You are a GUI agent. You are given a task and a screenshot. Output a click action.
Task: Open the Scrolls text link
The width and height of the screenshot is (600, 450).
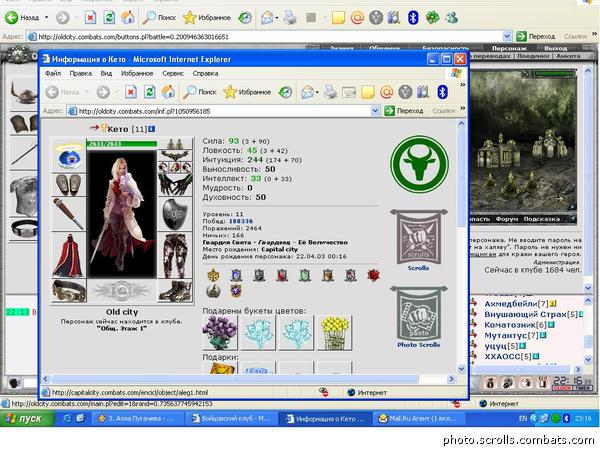pyautogui.click(x=418, y=268)
